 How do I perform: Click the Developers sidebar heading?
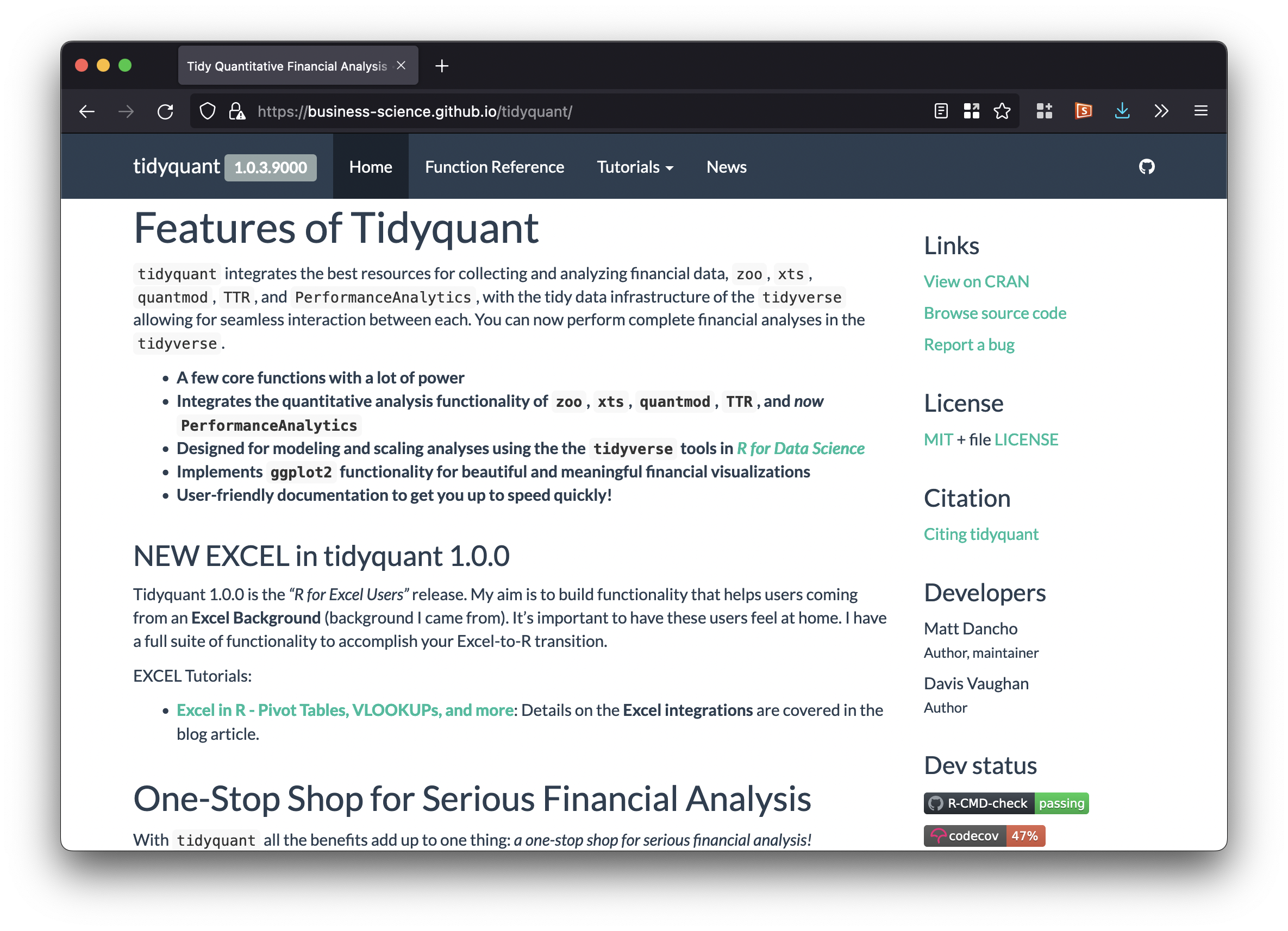(985, 593)
